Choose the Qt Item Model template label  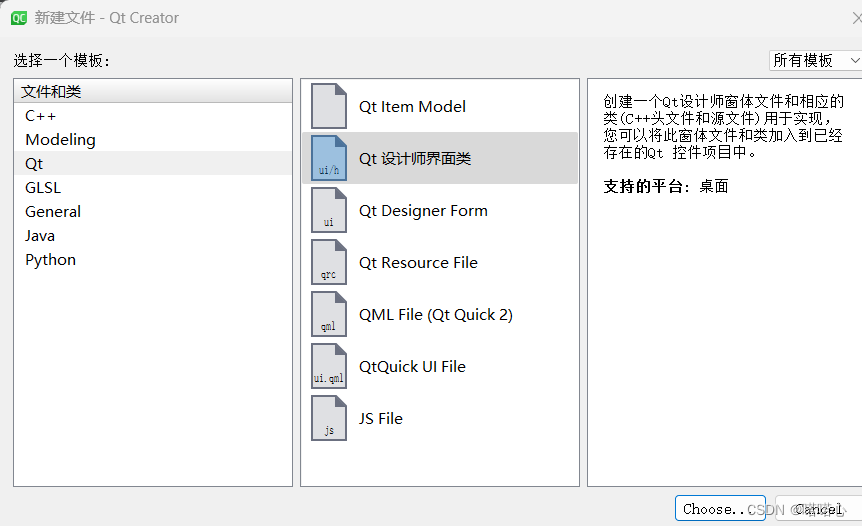pos(412,107)
